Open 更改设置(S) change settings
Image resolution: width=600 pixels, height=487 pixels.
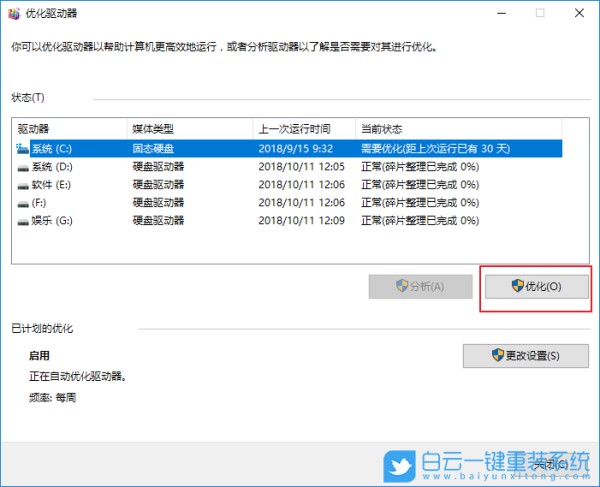click(x=526, y=356)
